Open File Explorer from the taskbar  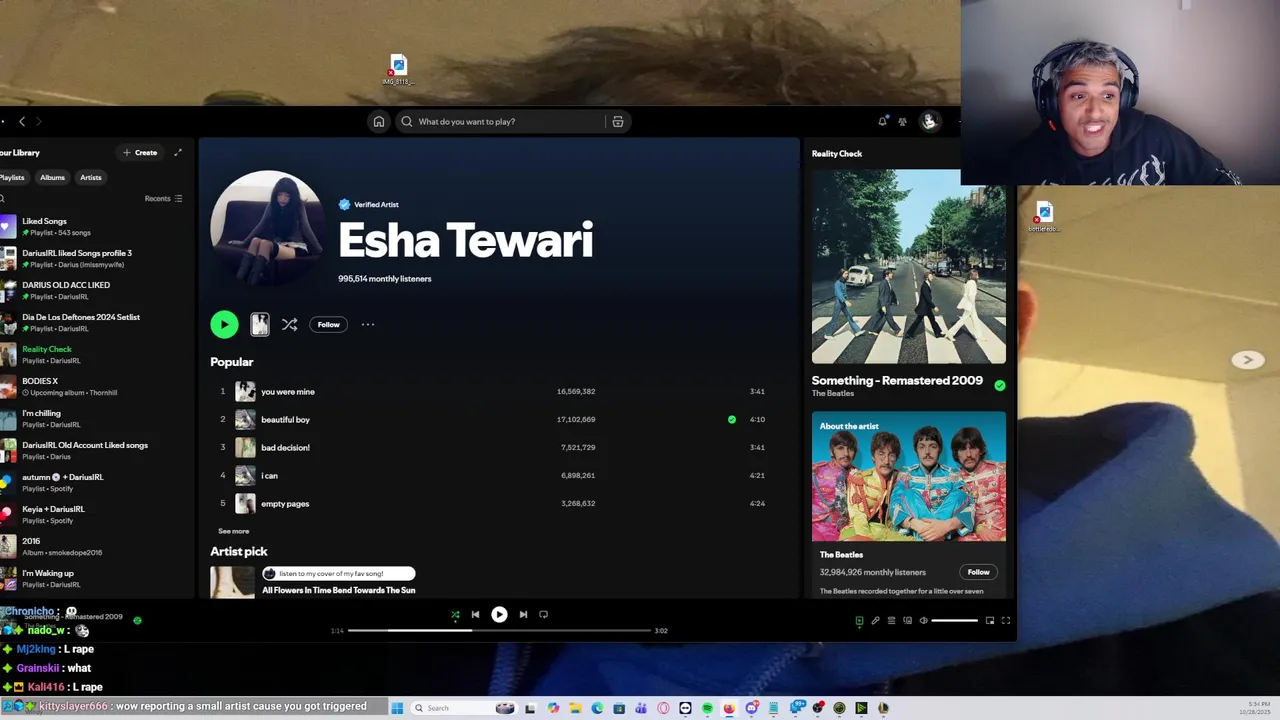(575, 708)
